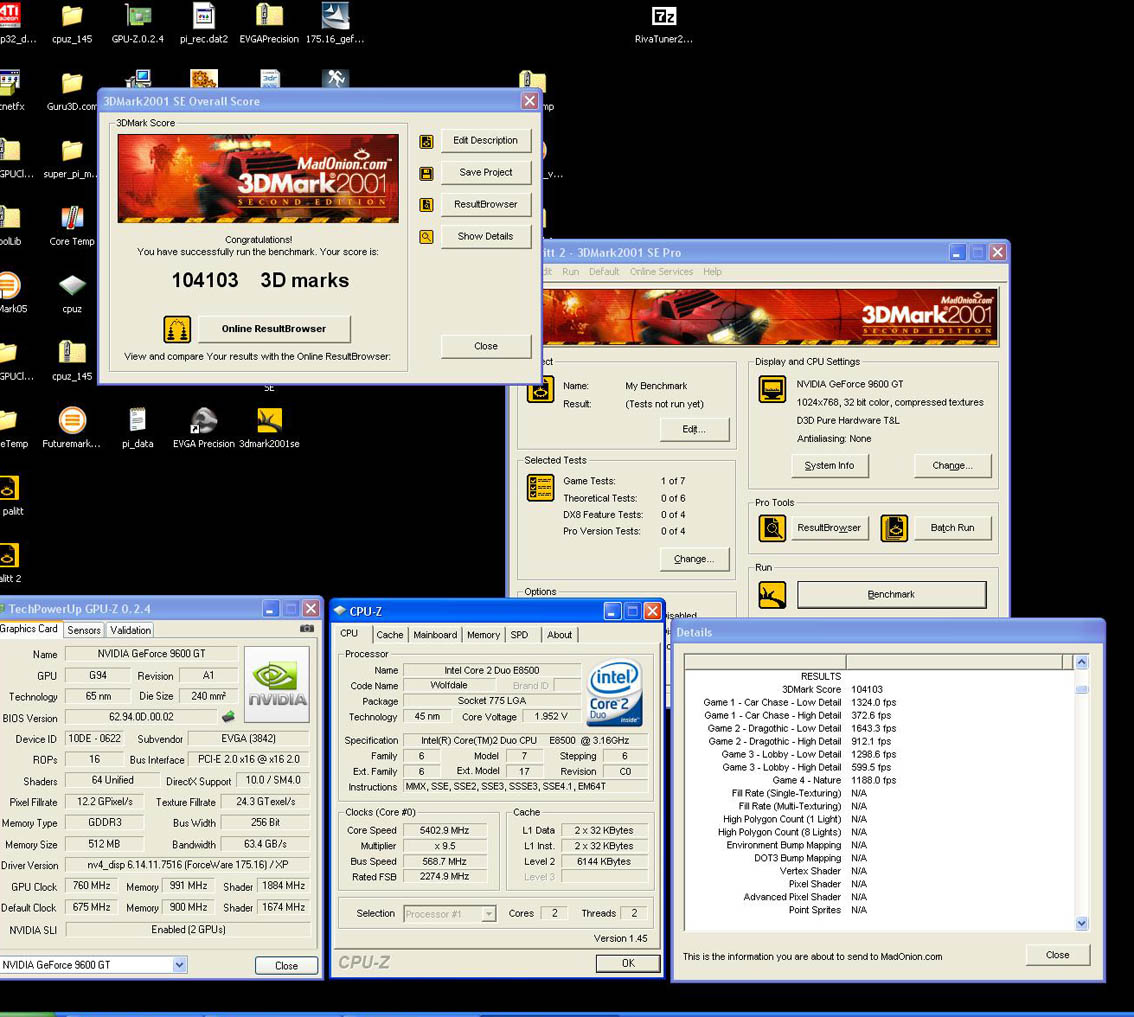
Task: Click the Online ResultBrowser podium icon
Action: 177,329
